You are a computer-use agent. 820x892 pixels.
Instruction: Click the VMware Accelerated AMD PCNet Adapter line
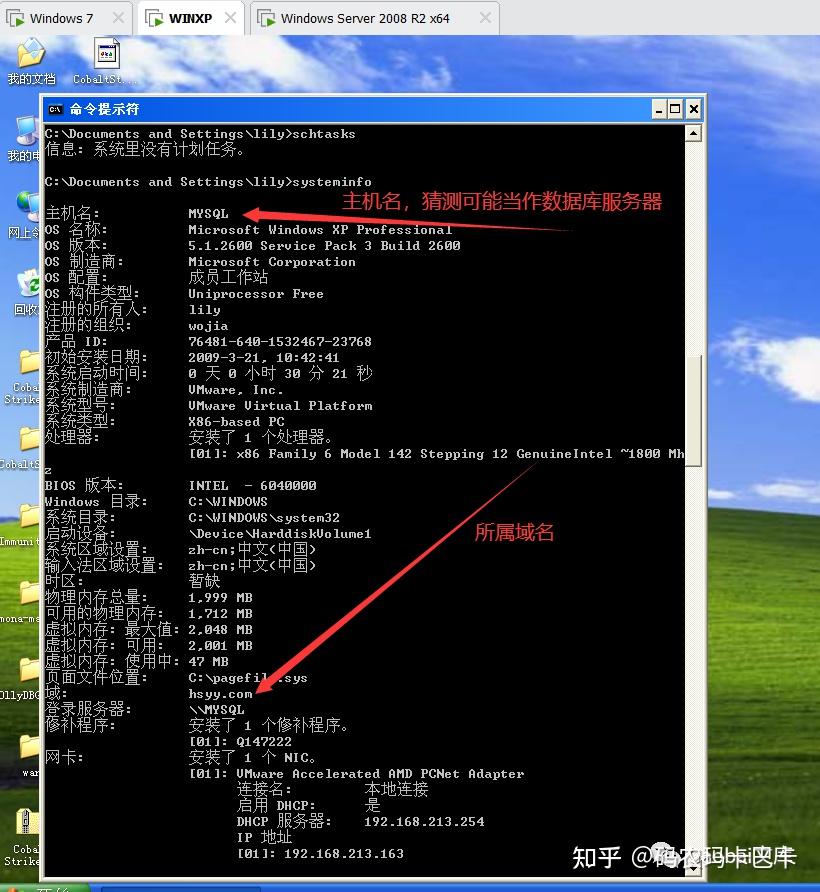click(380, 774)
